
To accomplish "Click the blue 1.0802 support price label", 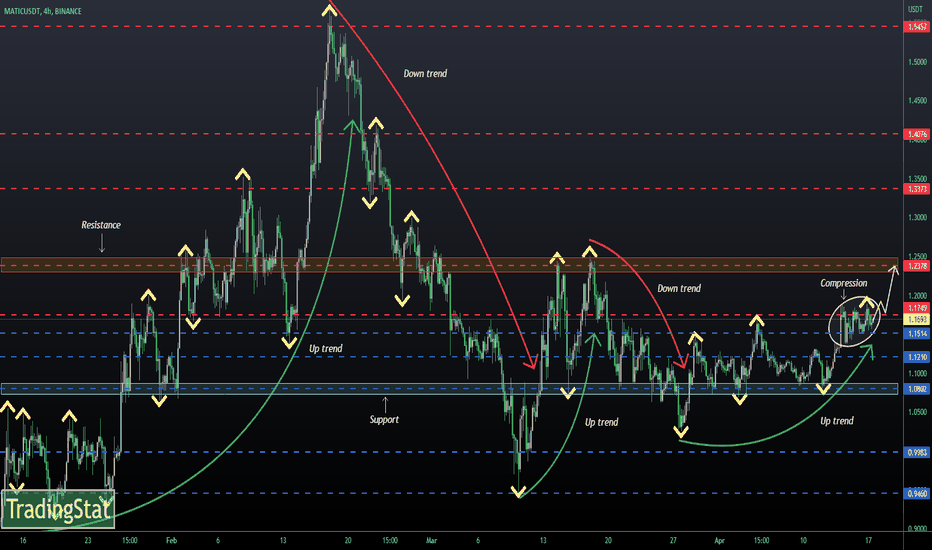I will pos(916,389).
